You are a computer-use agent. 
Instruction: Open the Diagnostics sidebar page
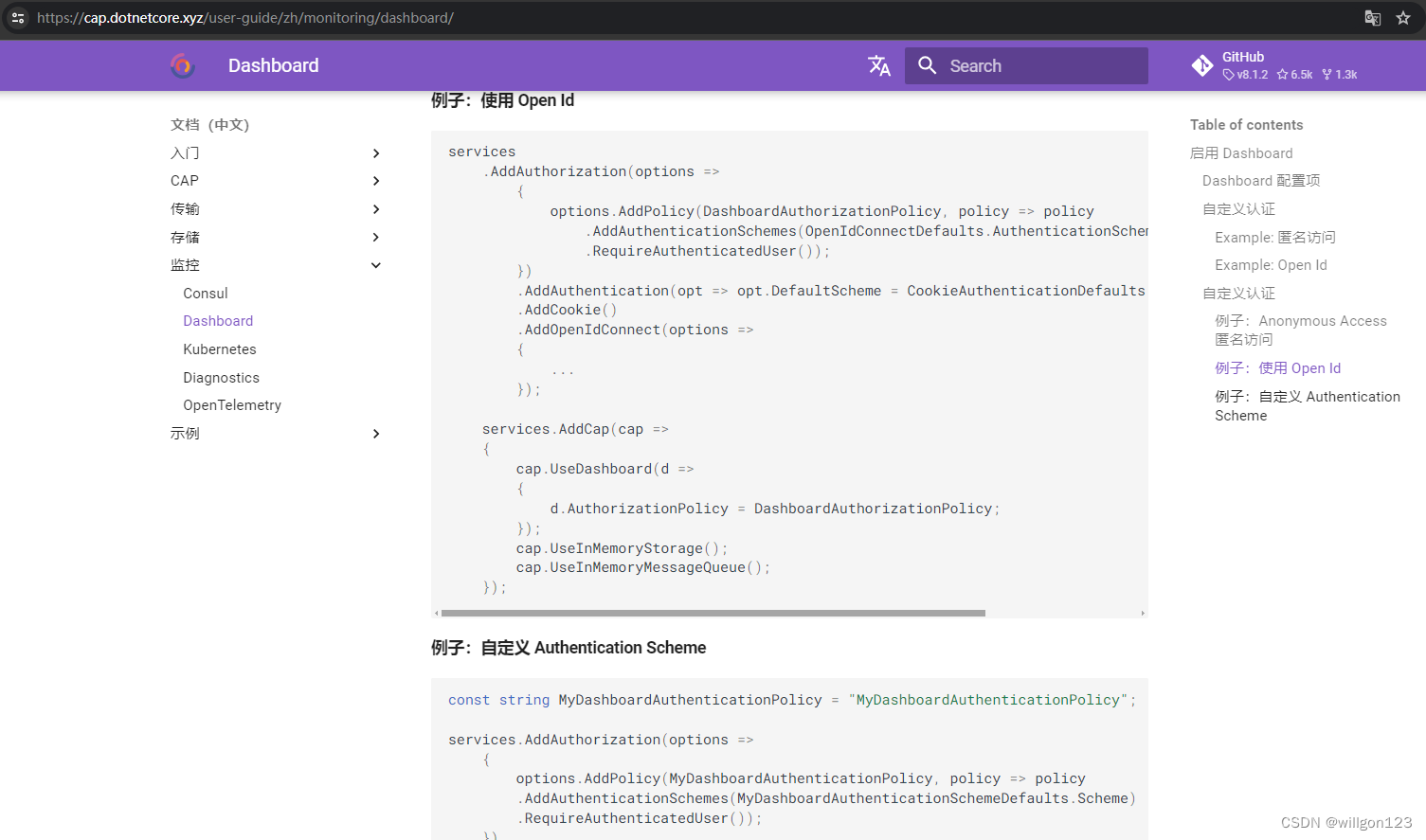tap(221, 378)
